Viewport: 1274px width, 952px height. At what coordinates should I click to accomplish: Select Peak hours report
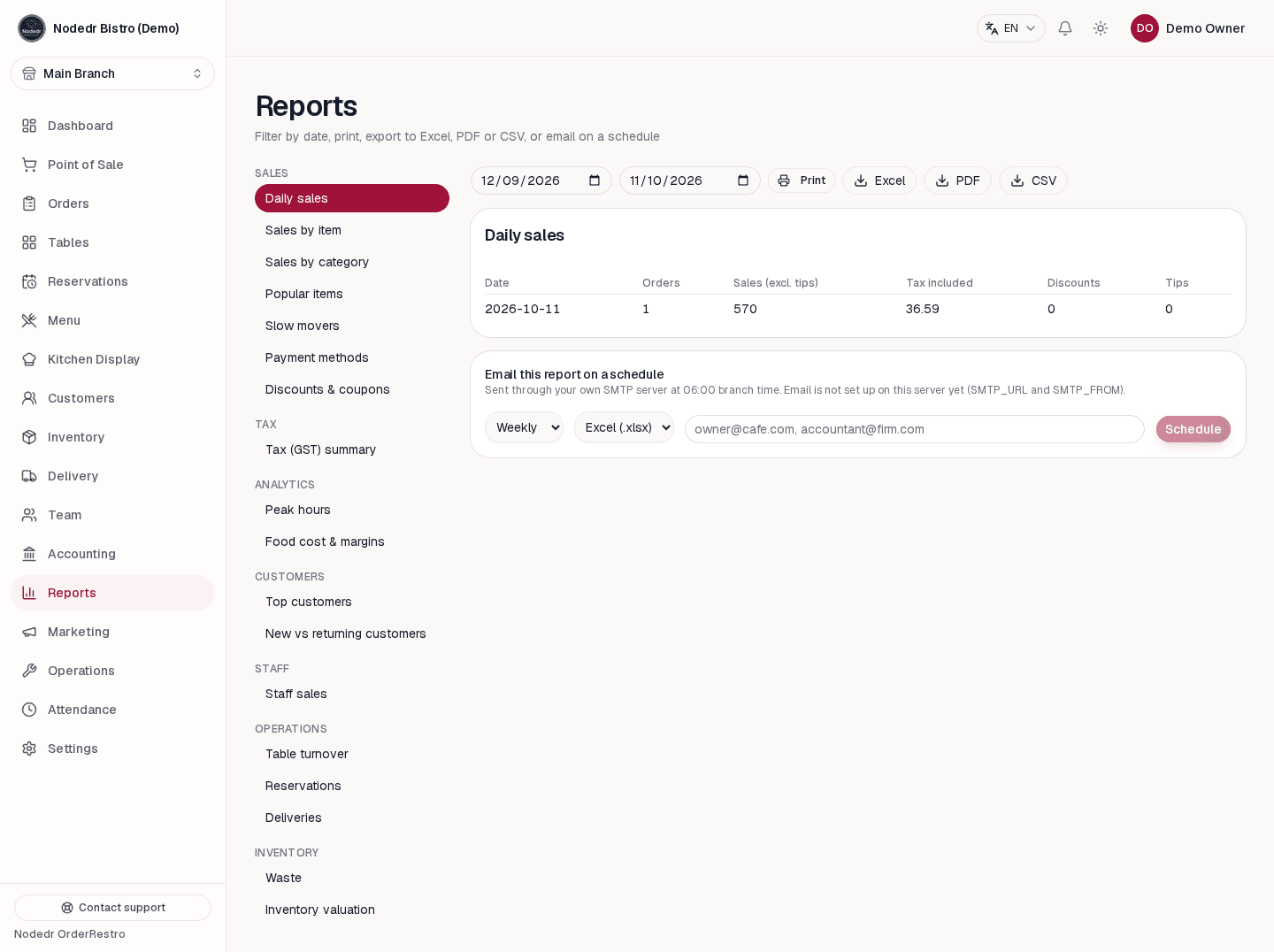[352, 510]
